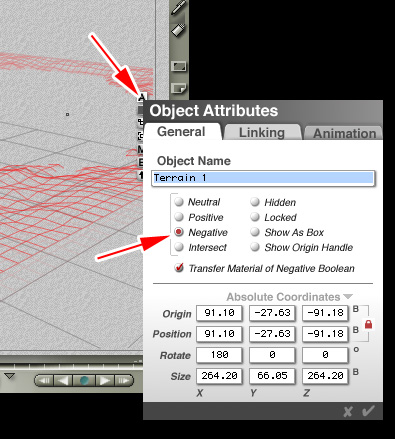Cancel dialog with the X icon
This screenshot has width=395, height=439.
348,412
